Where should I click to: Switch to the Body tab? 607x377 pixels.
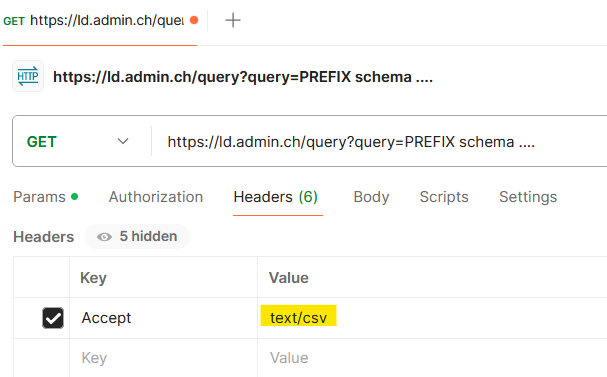(371, 197)
